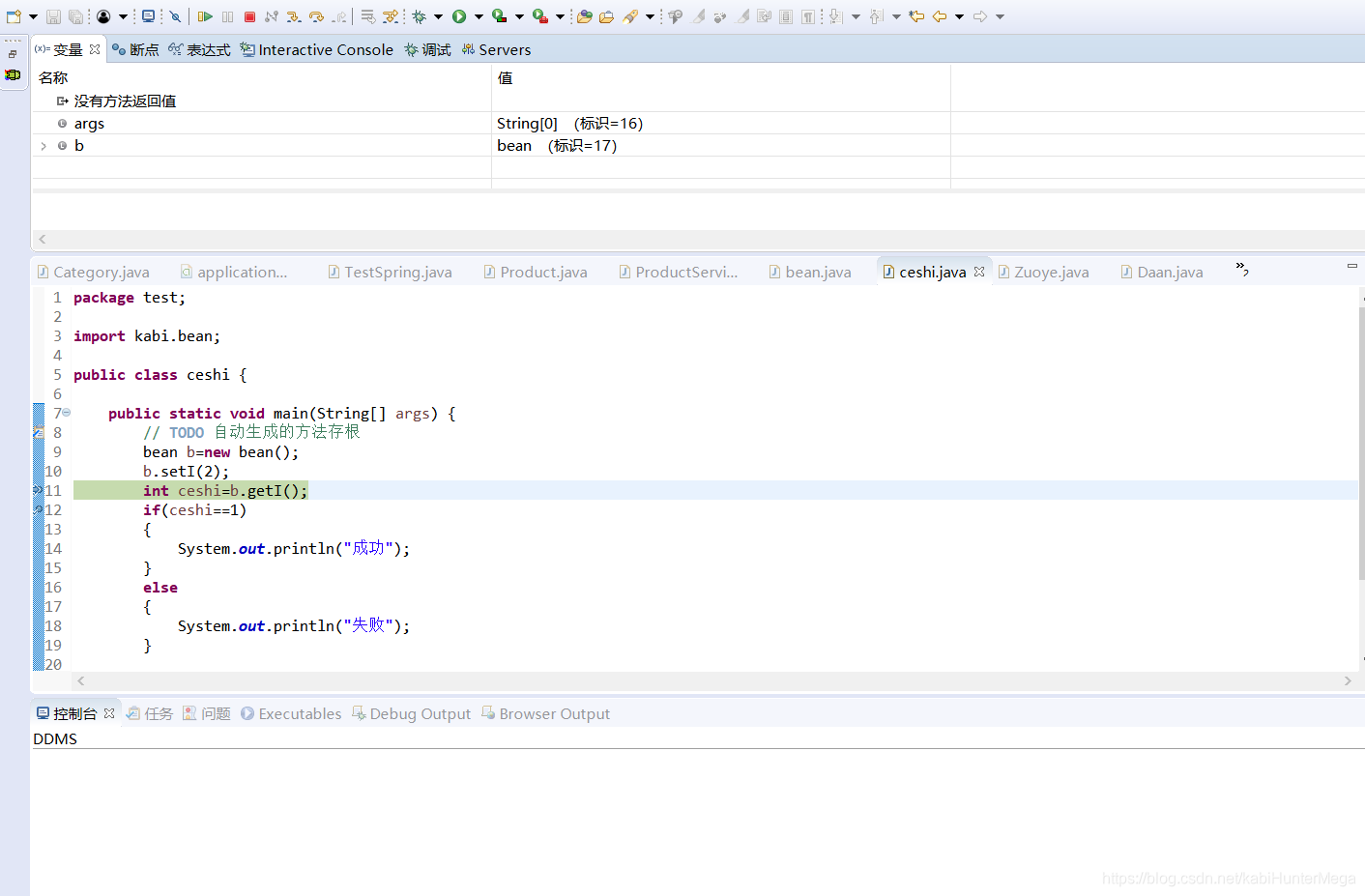Click the Open Type icon
Viewport: 1365px width, 896px height.
[585, 16]
